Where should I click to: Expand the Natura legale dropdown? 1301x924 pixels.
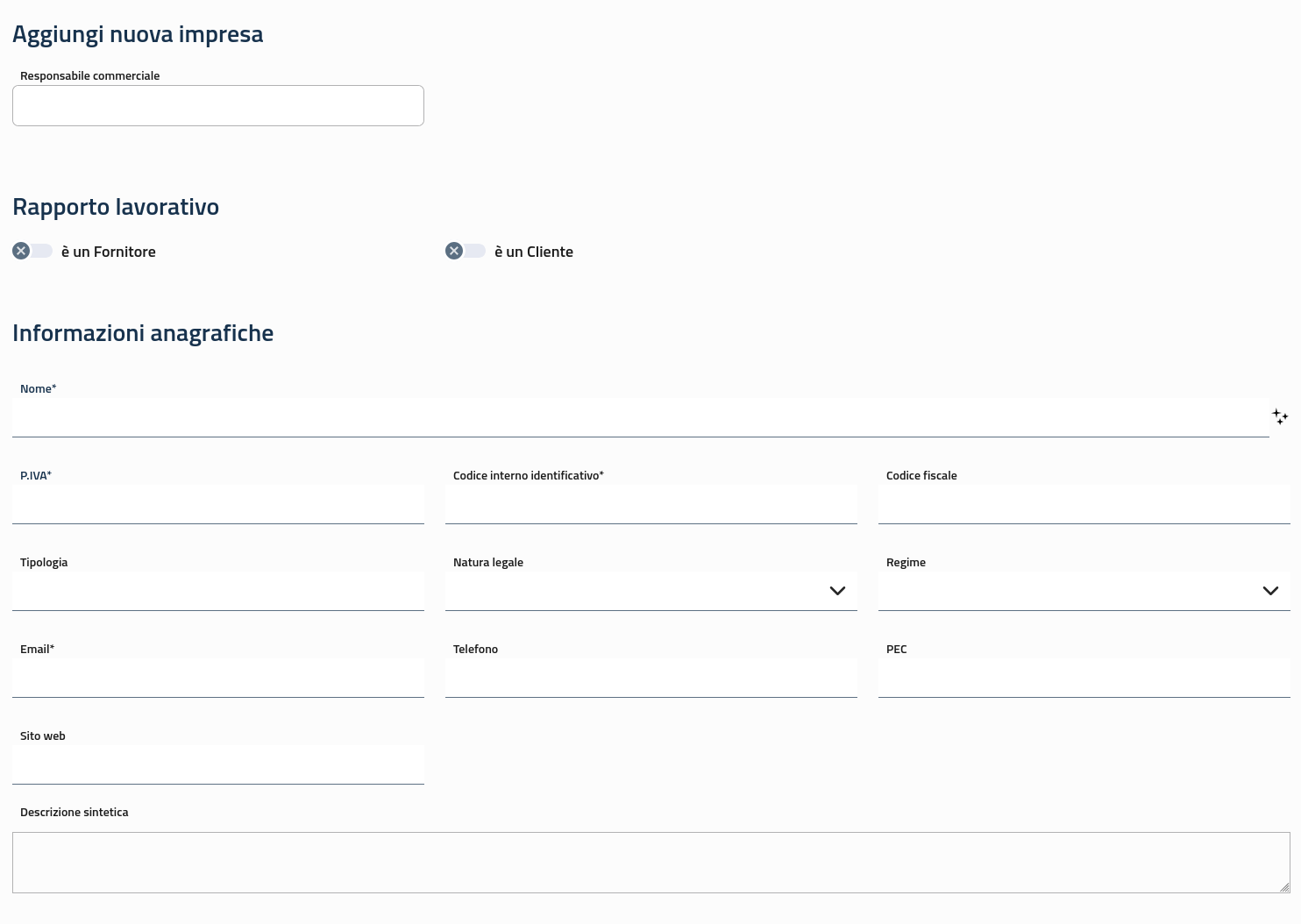[x=837, y=591]
